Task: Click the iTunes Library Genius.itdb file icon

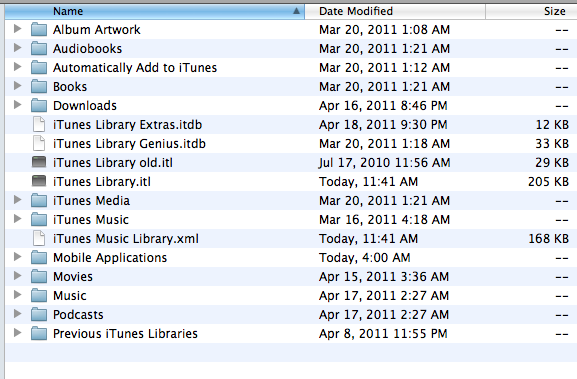Action: click(x=39, y=144)
